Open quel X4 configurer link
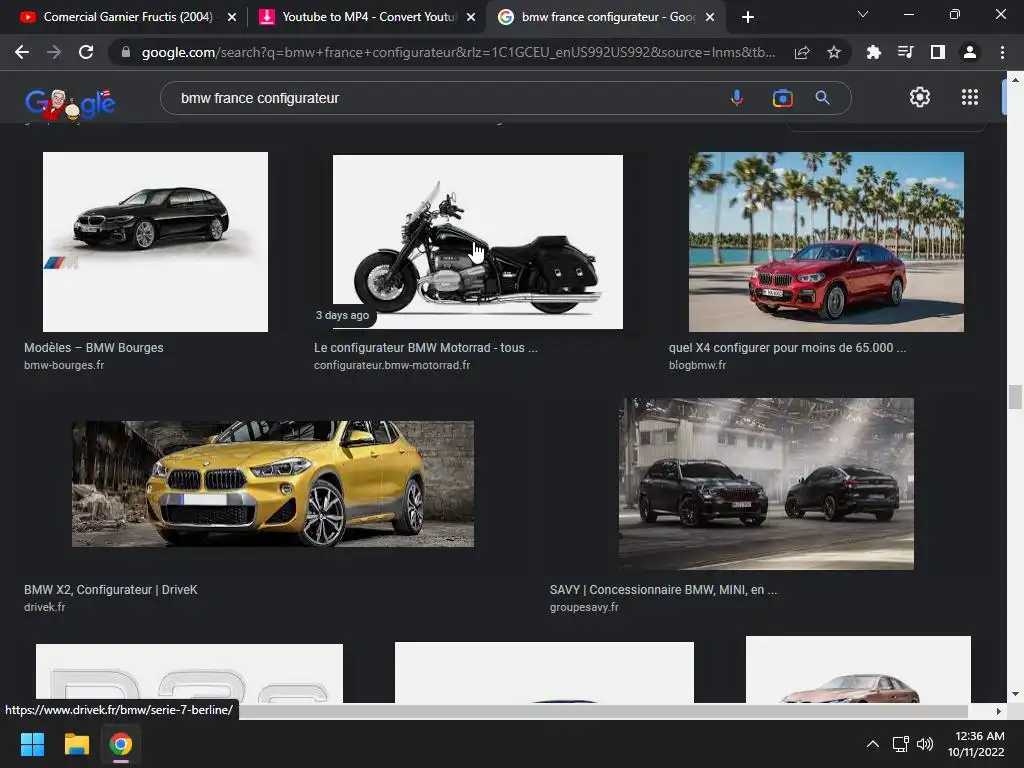This screenshot has height=768, width=1024. tap(787, 347)
